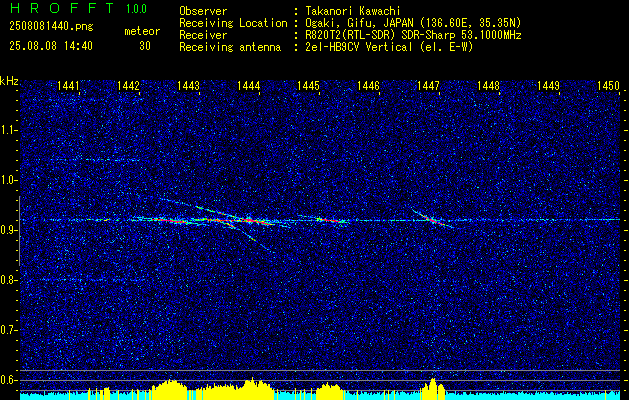The width and height of the screenshot is (629, 400).
Task: Click the 1448 time axis marker
Action: tap(489, 85)
